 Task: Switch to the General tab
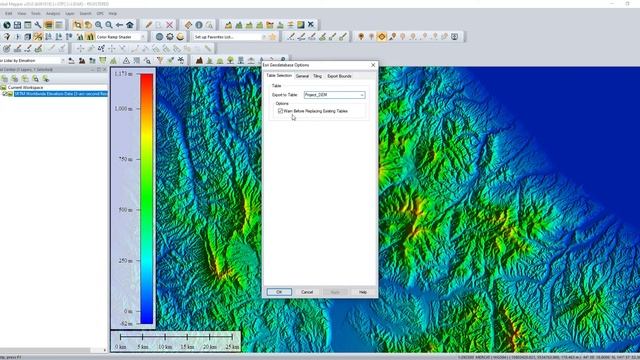pos(302,76)
